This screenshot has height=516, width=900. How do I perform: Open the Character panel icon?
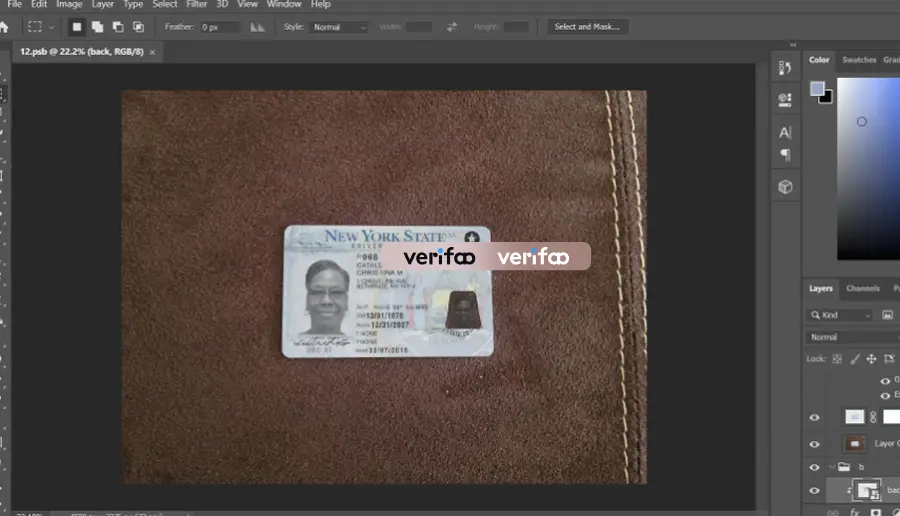[785, 133]
